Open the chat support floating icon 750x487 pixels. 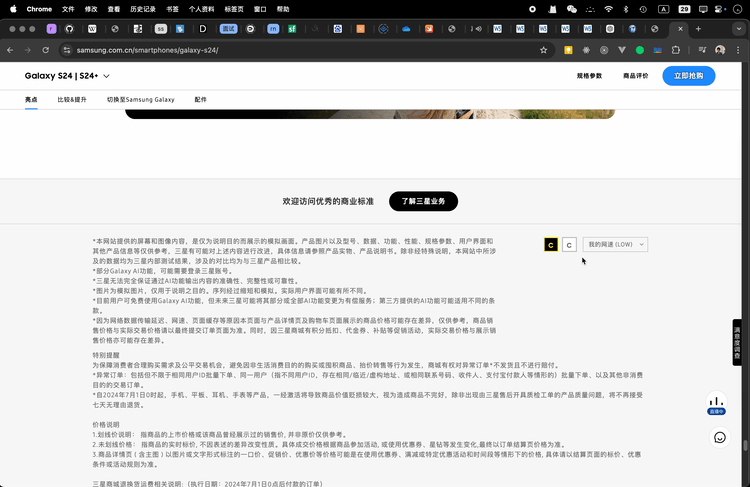[719, 438]
